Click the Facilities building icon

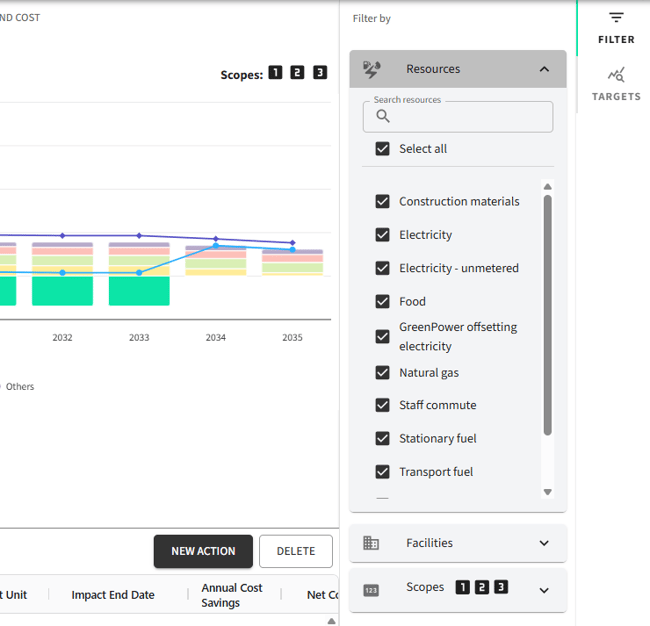371,543
